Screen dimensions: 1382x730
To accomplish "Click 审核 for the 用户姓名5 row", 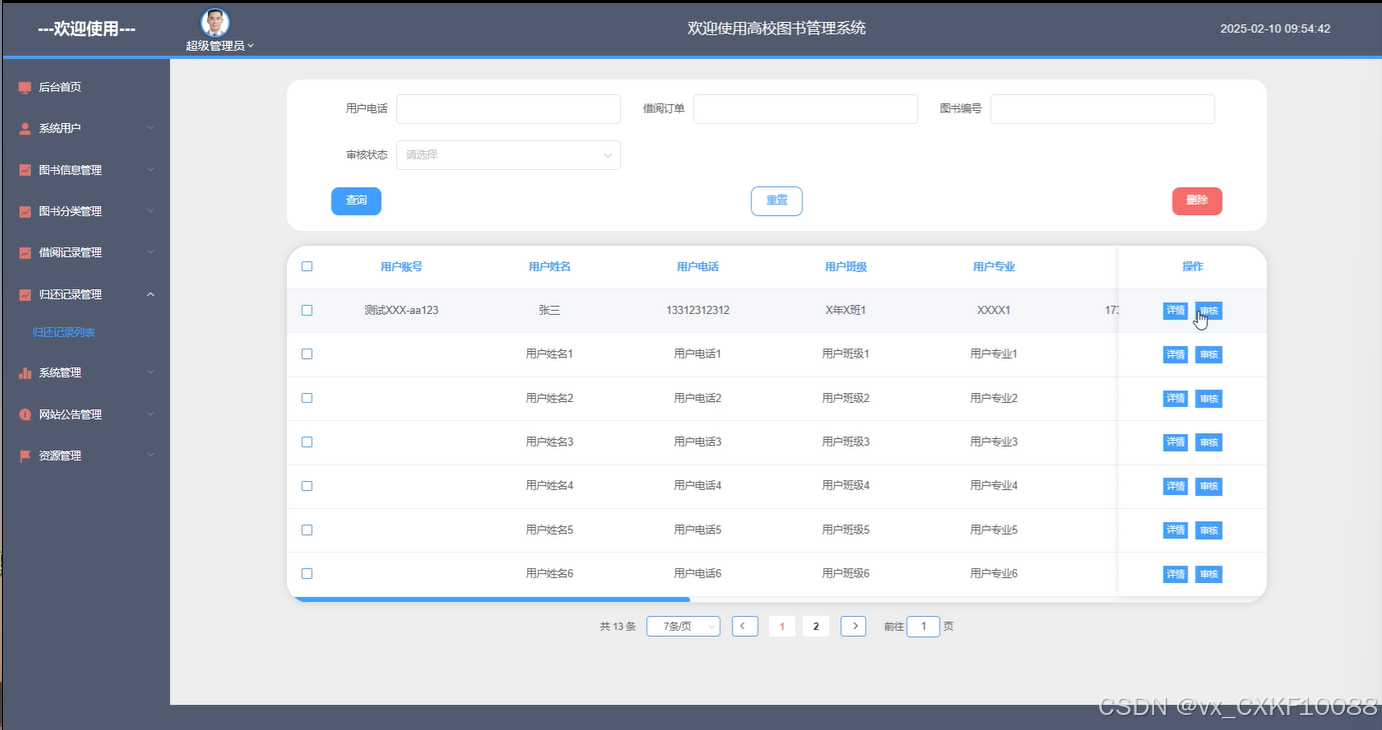I will [1208, 530].
